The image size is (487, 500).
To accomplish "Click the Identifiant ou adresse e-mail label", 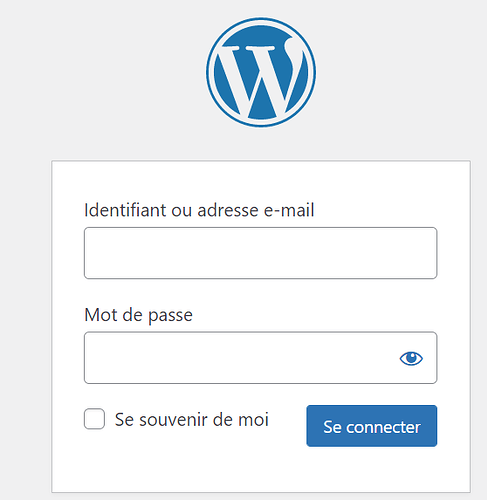I will (199, 210).
